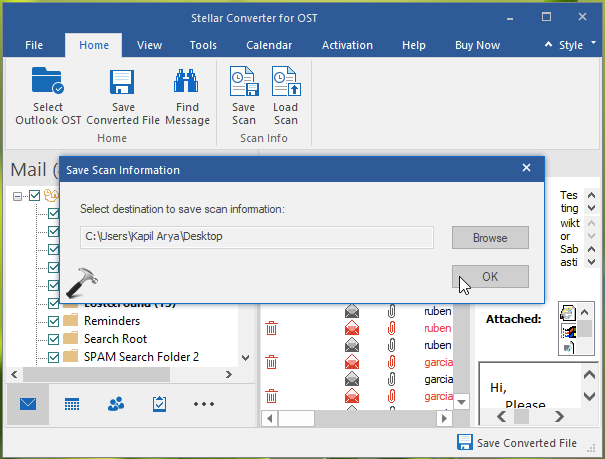
Task: Click the status bar Save Converted File icon
Action: click(x=465, y=442)
